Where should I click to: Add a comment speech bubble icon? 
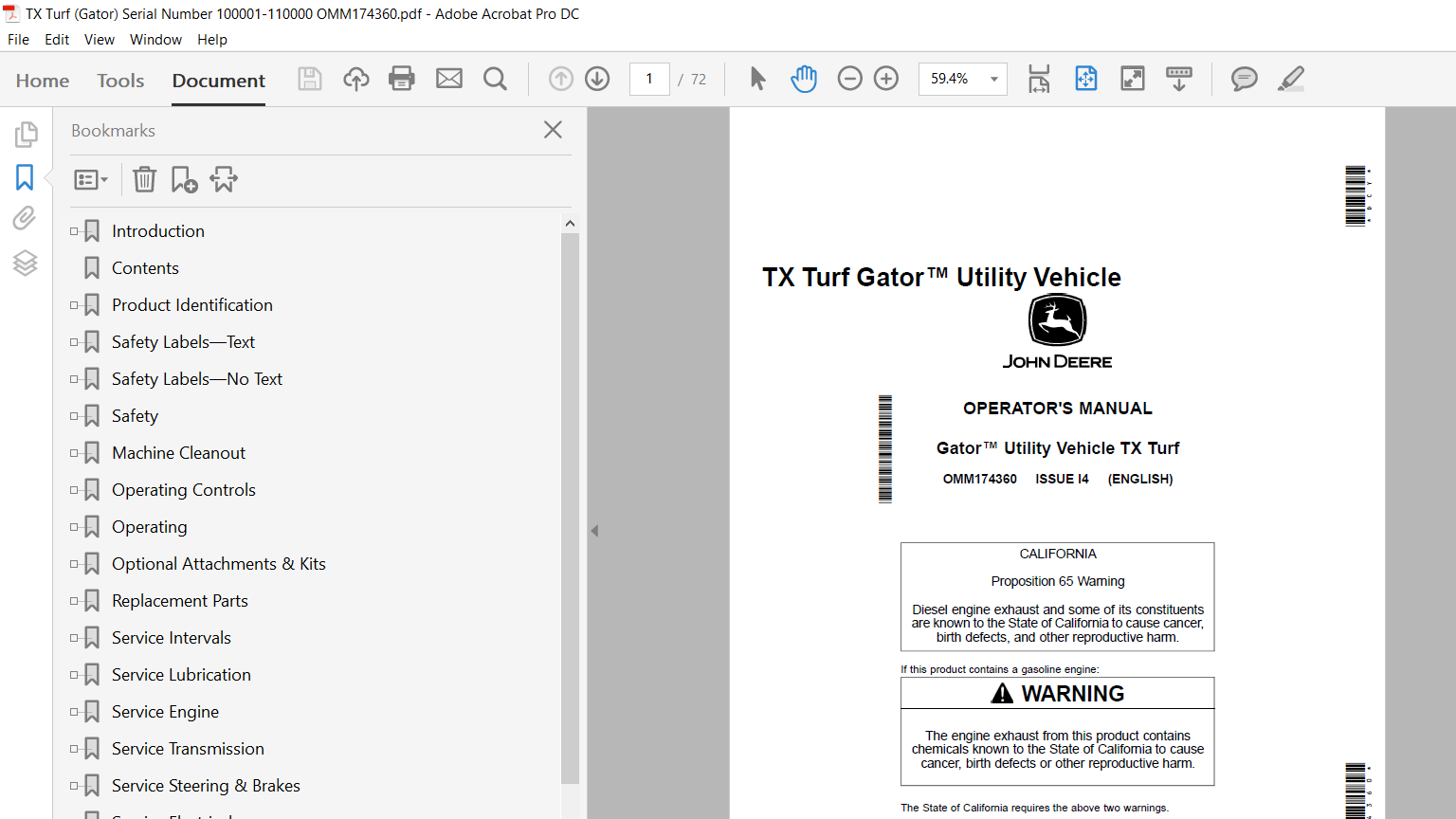(x=1245, y=79)
